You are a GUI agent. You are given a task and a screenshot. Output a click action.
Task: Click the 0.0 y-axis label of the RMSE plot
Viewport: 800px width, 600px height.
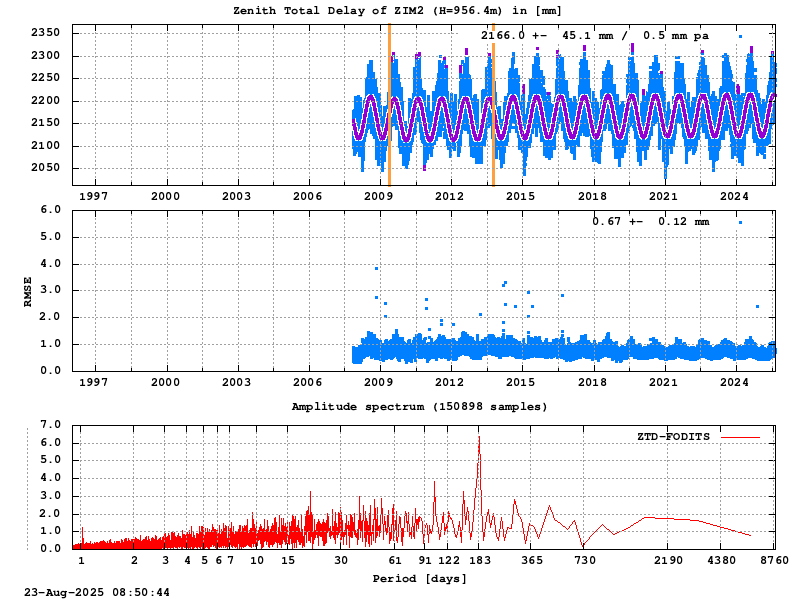click(51, 371)
